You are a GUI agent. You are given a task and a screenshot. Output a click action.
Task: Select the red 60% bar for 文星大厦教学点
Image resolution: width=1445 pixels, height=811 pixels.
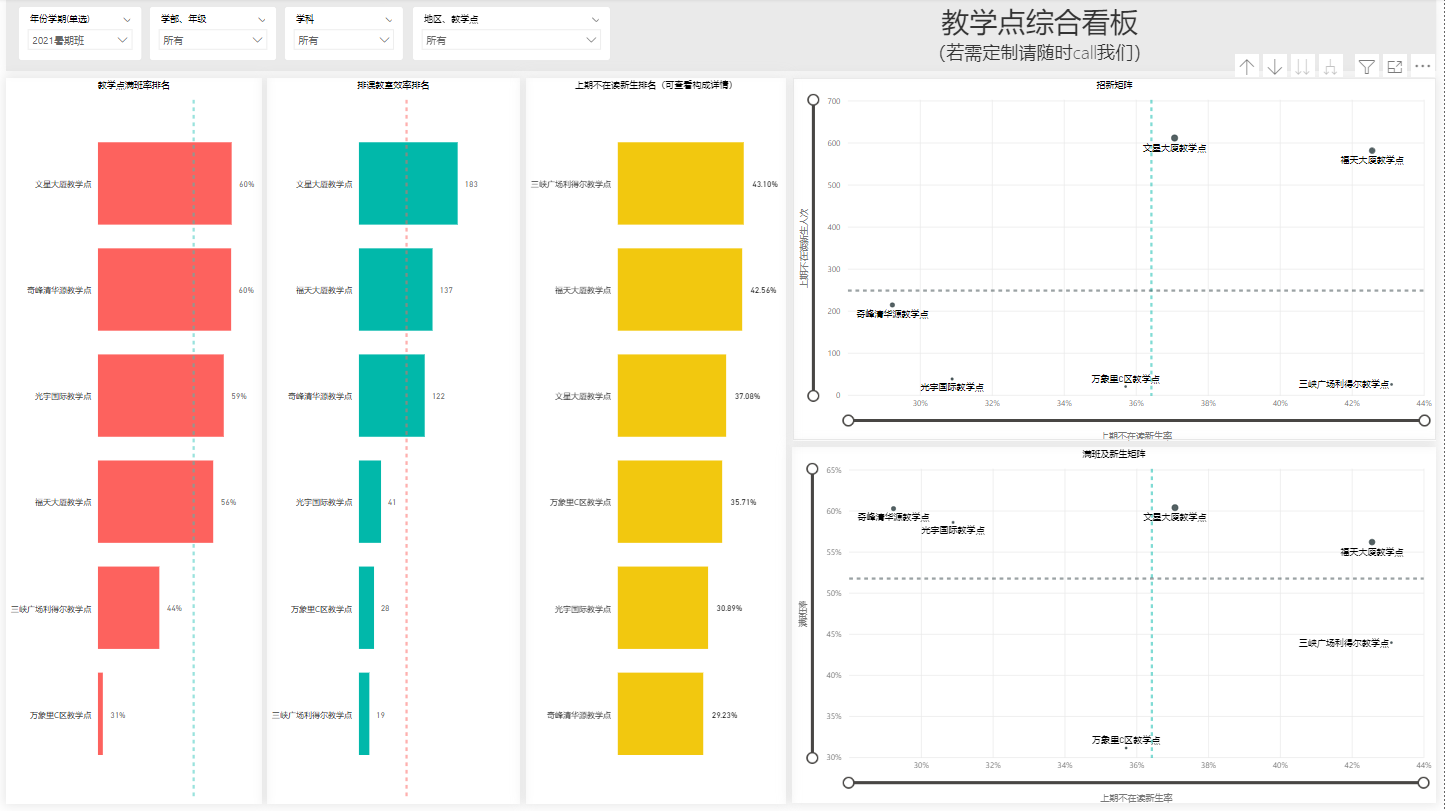pyautogui.click(x=164, y=184)
